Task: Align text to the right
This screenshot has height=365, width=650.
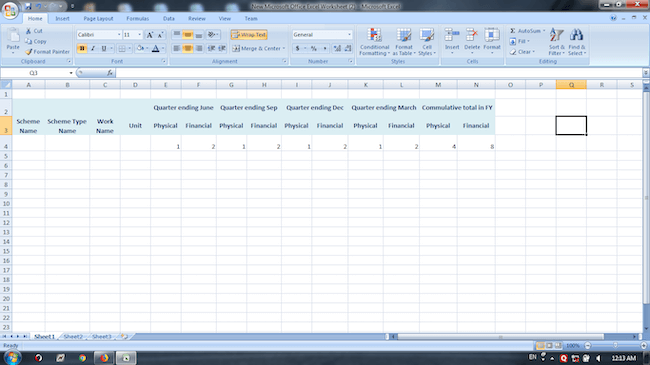Action: tap(199, 49)
